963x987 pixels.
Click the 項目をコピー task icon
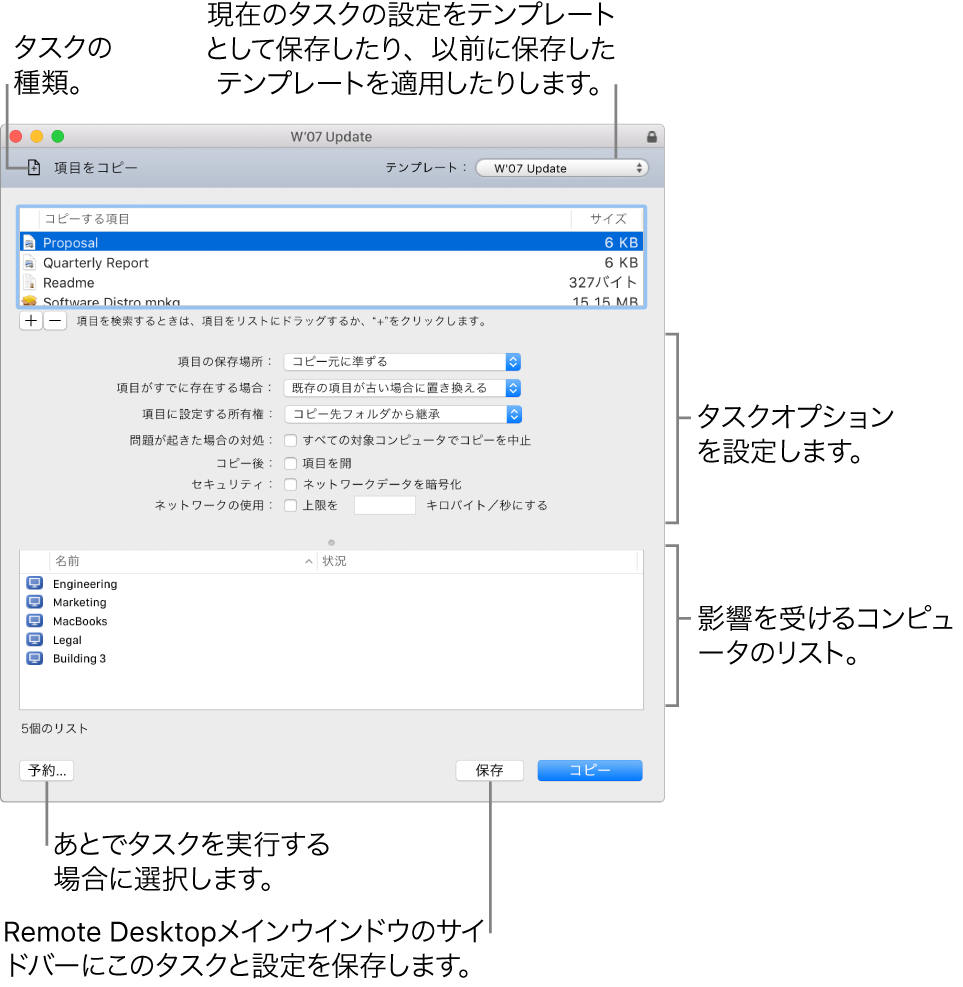click(x=31, y=168)
